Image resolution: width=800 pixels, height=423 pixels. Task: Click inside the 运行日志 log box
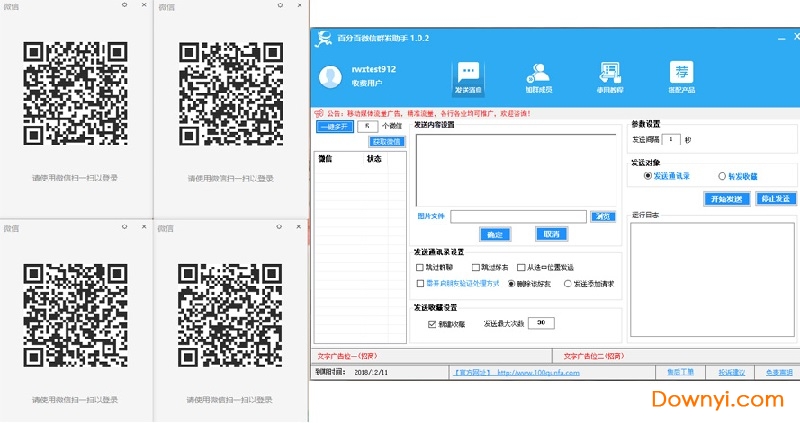click(712, 280)
